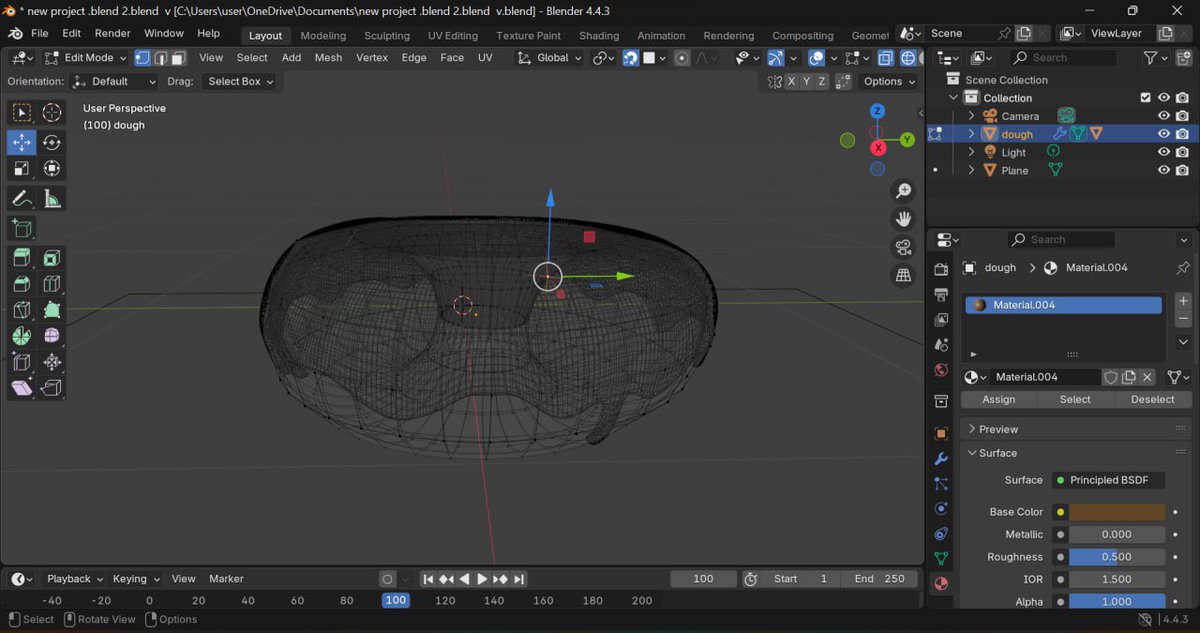Screen dimensions: 1200x633
Task: Click the zoom magnifier viewport gizmo
Action: (903, 191)
